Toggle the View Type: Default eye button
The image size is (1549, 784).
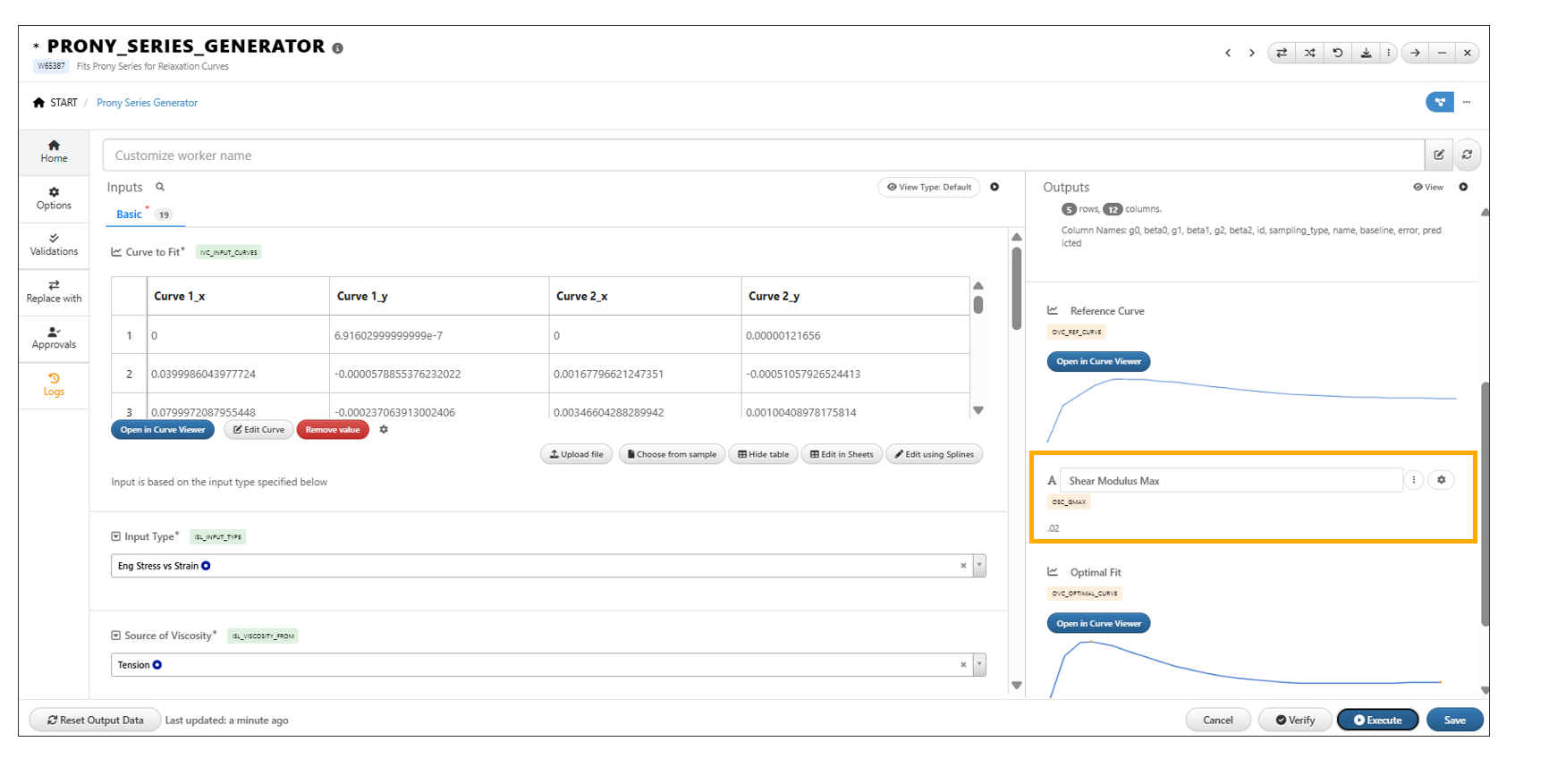(929, 188)
